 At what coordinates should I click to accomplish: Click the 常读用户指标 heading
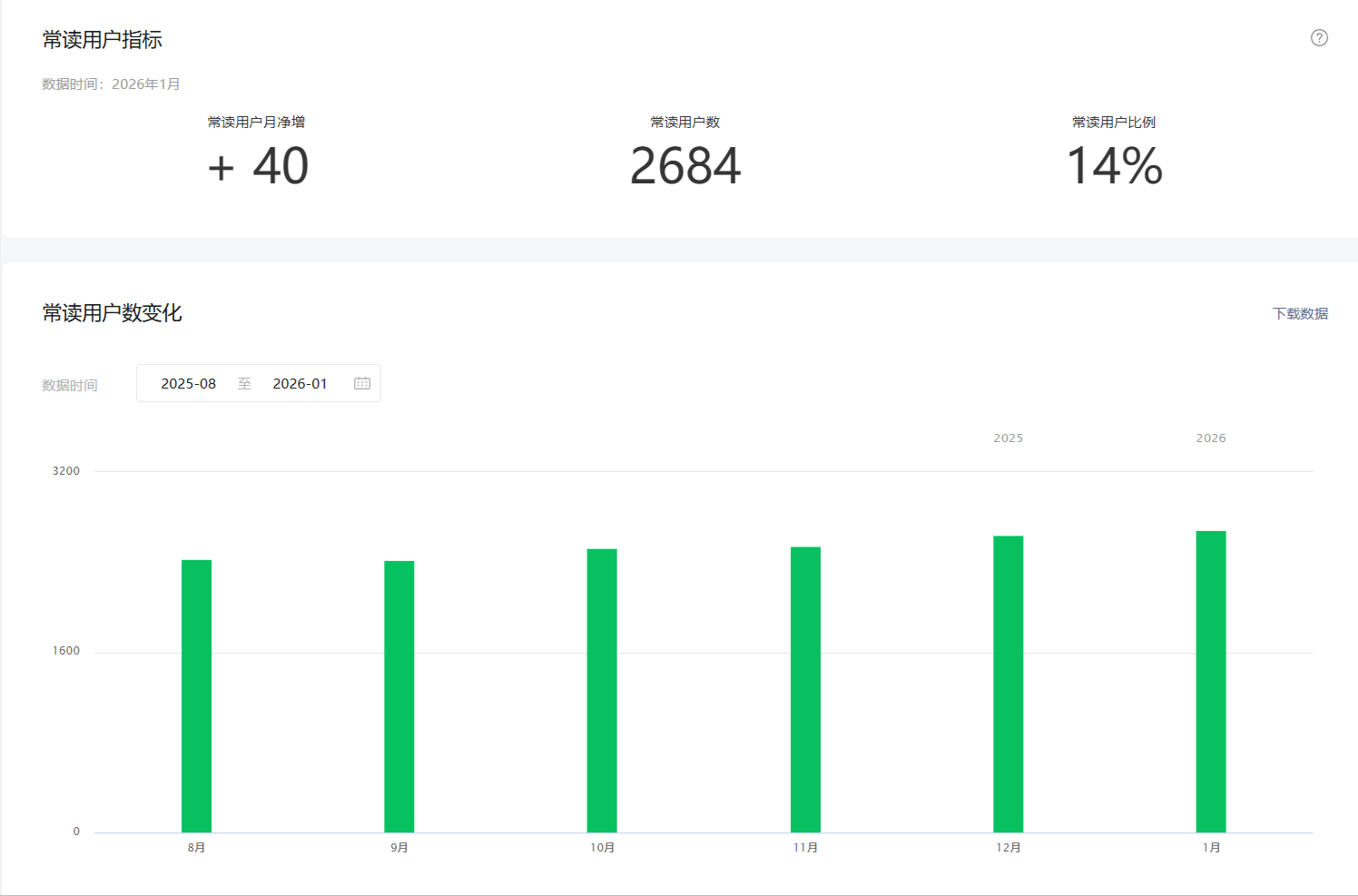(x=103, y=40)
